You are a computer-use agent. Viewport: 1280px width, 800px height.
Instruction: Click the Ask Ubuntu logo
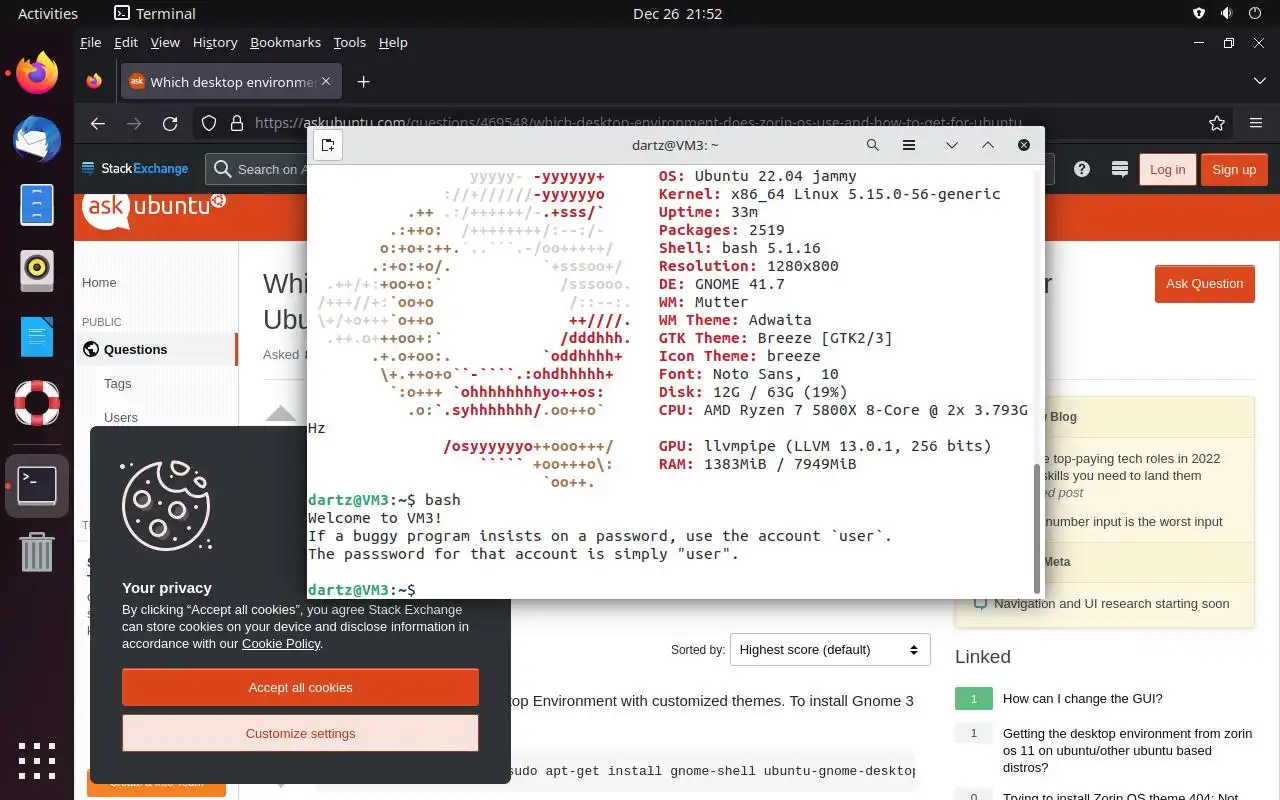click(153, 209)
